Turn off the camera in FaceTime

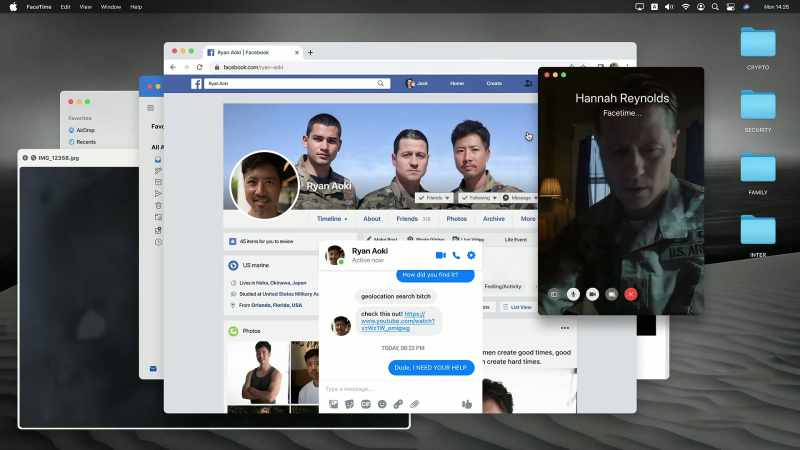point(592,294)
